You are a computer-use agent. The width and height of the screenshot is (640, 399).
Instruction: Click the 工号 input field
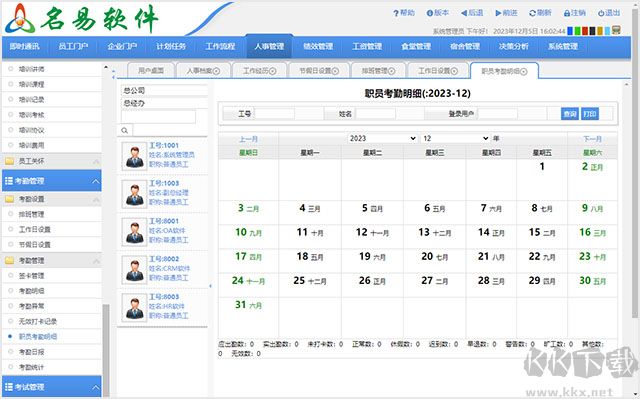(274, 114)
